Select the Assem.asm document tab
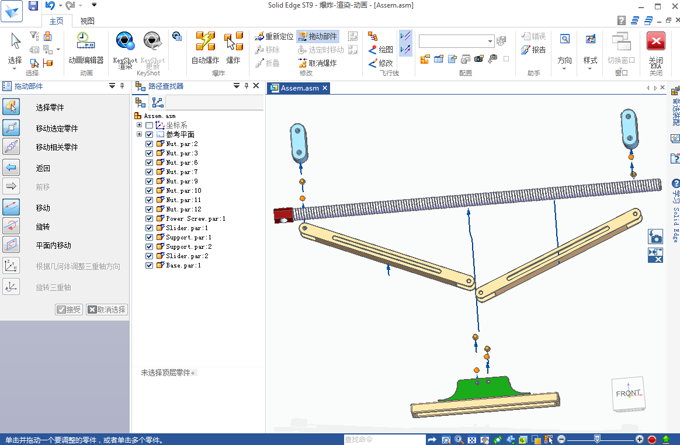680x445 pixels. 299,88
